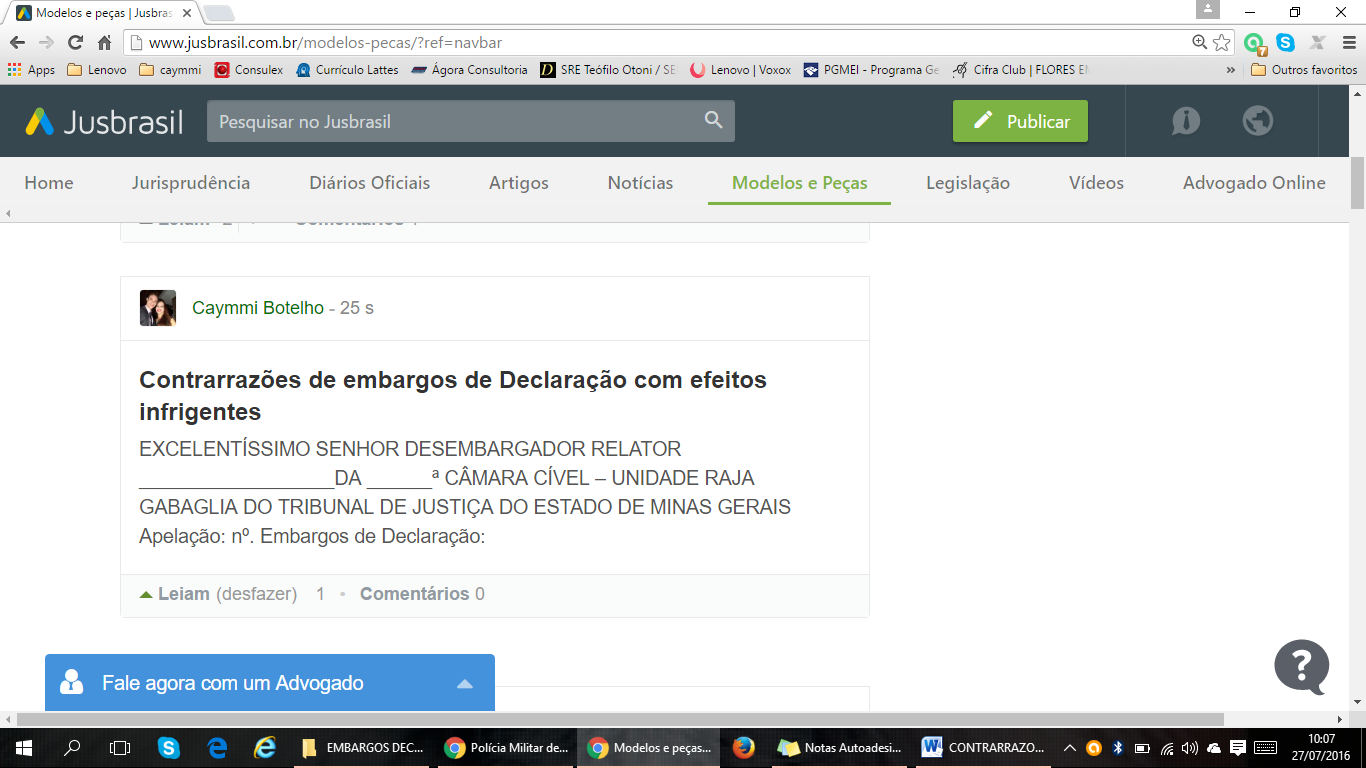The image size is (1366, 768).
Task: Click the taskbar search icon
Action: coord(72,747)
